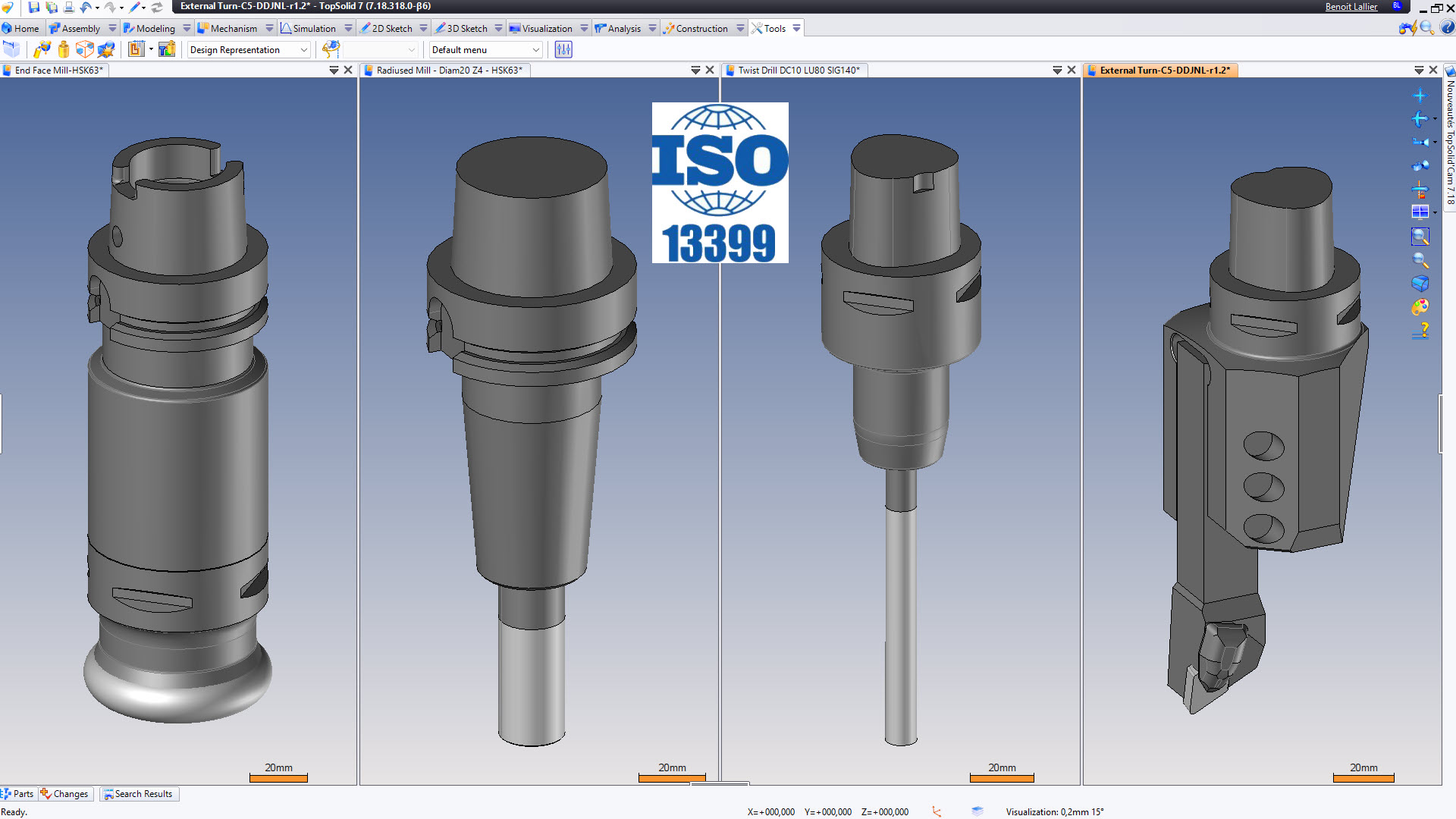
Task: Expand the 2D Sketch tab arrow
Action: click(423, 29)
